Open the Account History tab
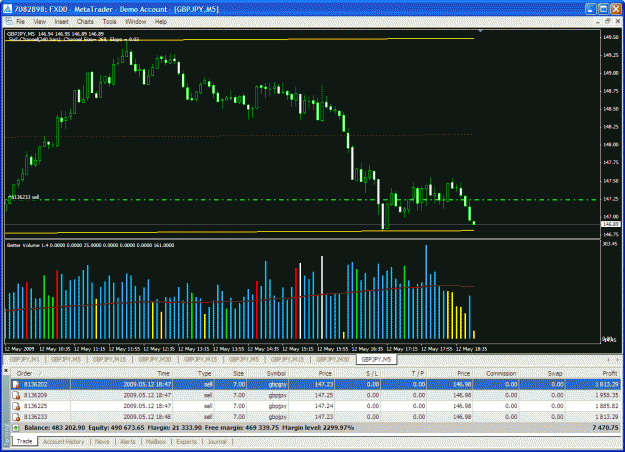 [x=64, y=442]
